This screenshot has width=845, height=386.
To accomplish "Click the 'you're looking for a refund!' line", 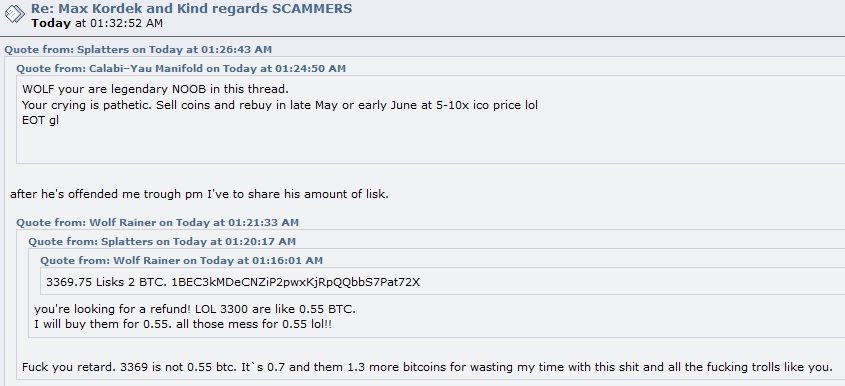I will click(x=195, y=309).
